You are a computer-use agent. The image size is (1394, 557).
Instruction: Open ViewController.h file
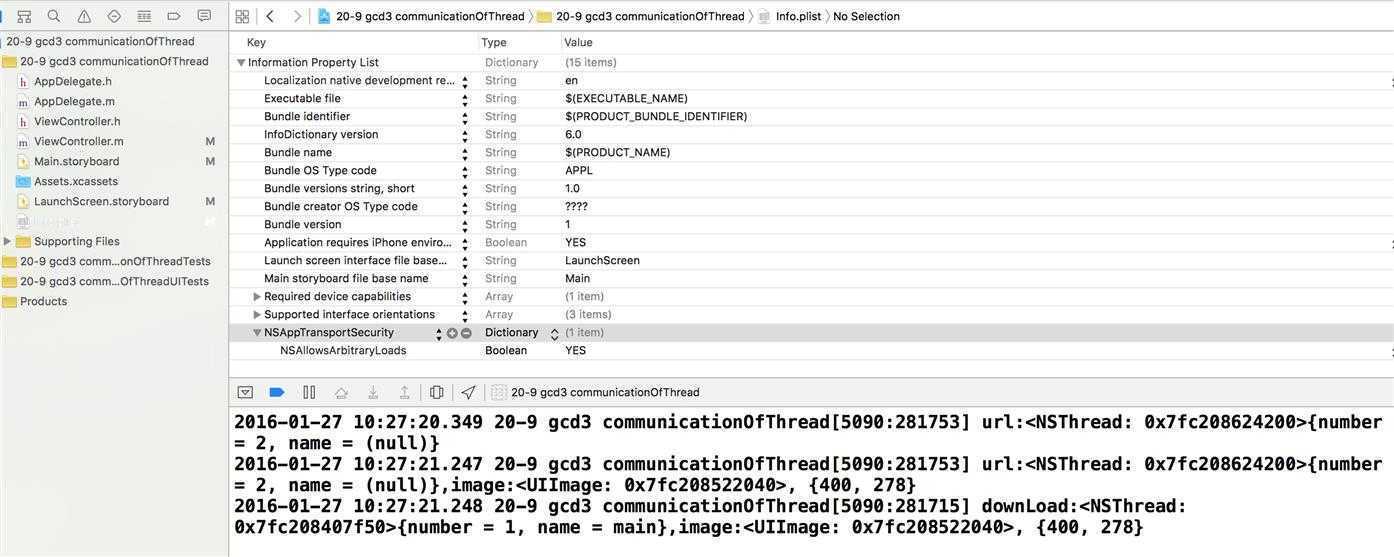[x=77, y=121]
